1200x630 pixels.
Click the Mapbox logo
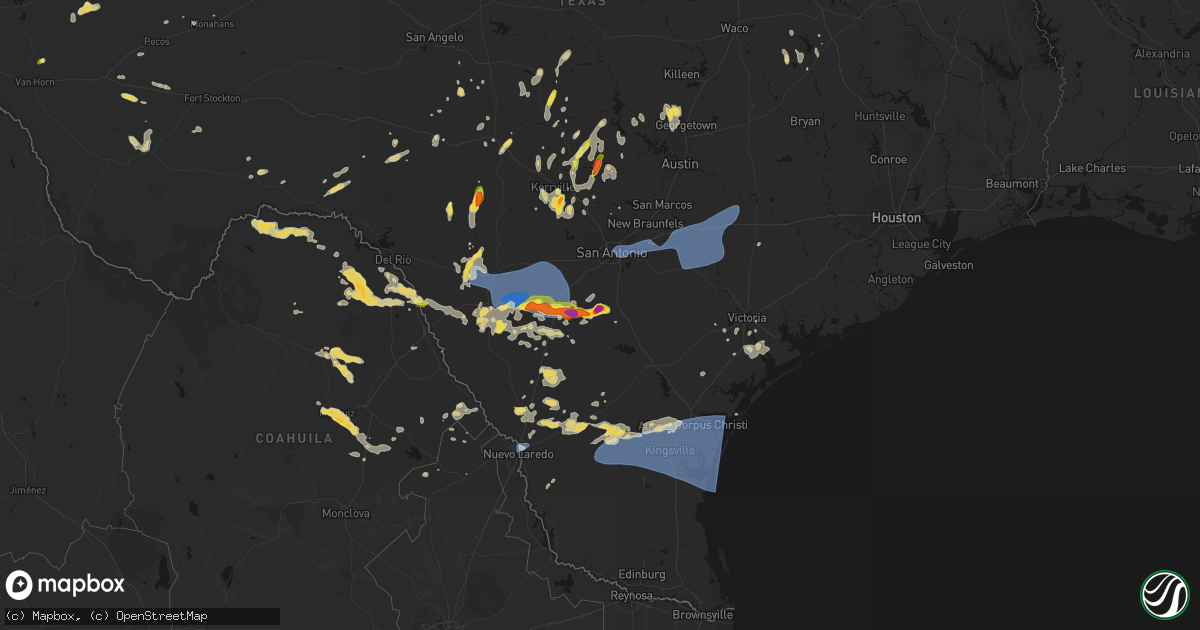pyautogui.click(x=65, y=585)
